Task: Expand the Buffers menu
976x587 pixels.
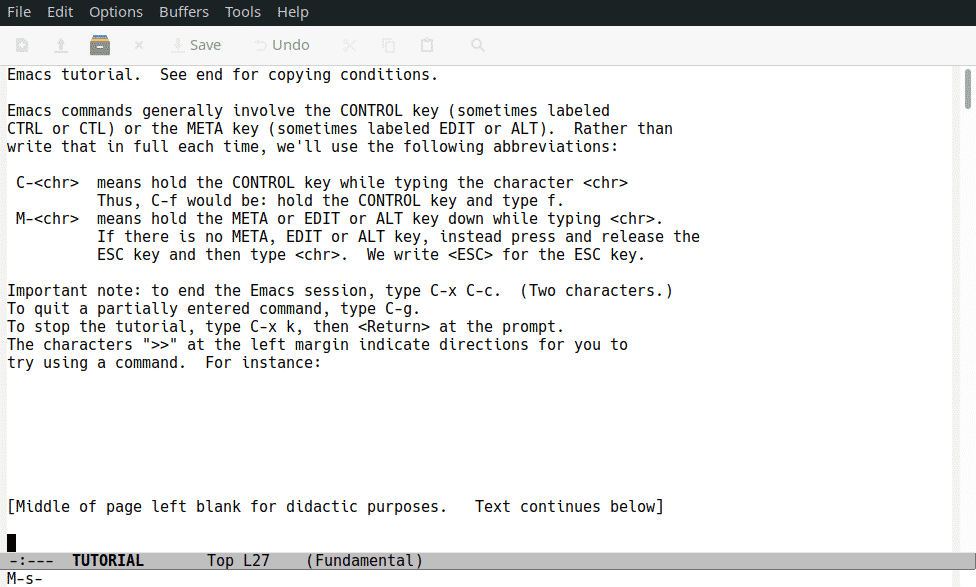Action: [184, 12]
